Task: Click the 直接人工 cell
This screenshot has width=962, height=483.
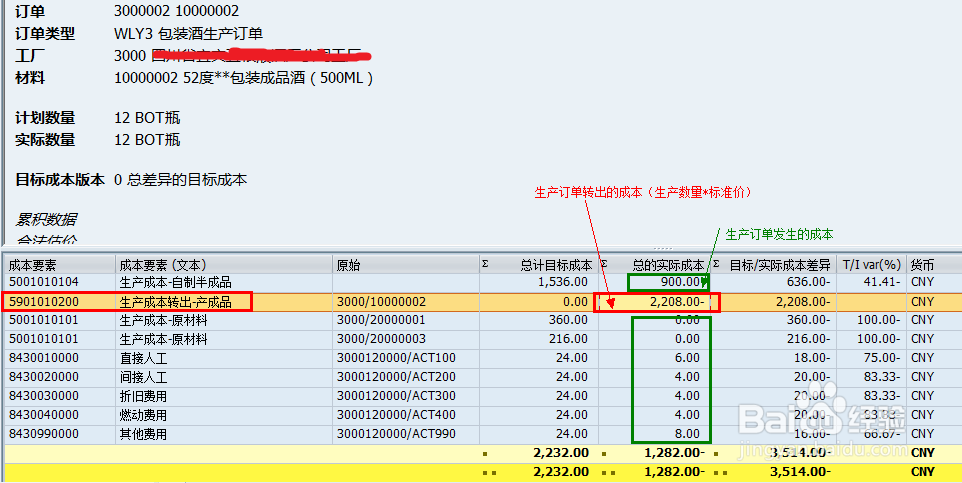Action: click(143, 358)
